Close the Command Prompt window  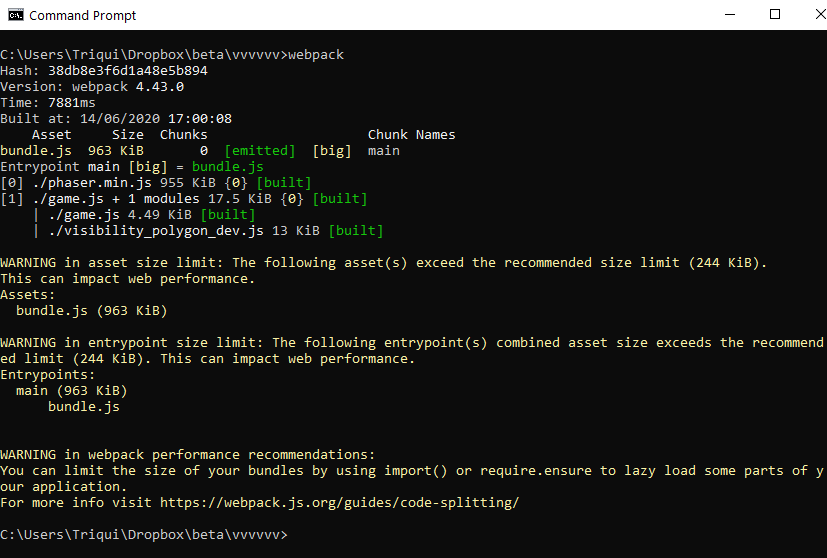[820, 15]
